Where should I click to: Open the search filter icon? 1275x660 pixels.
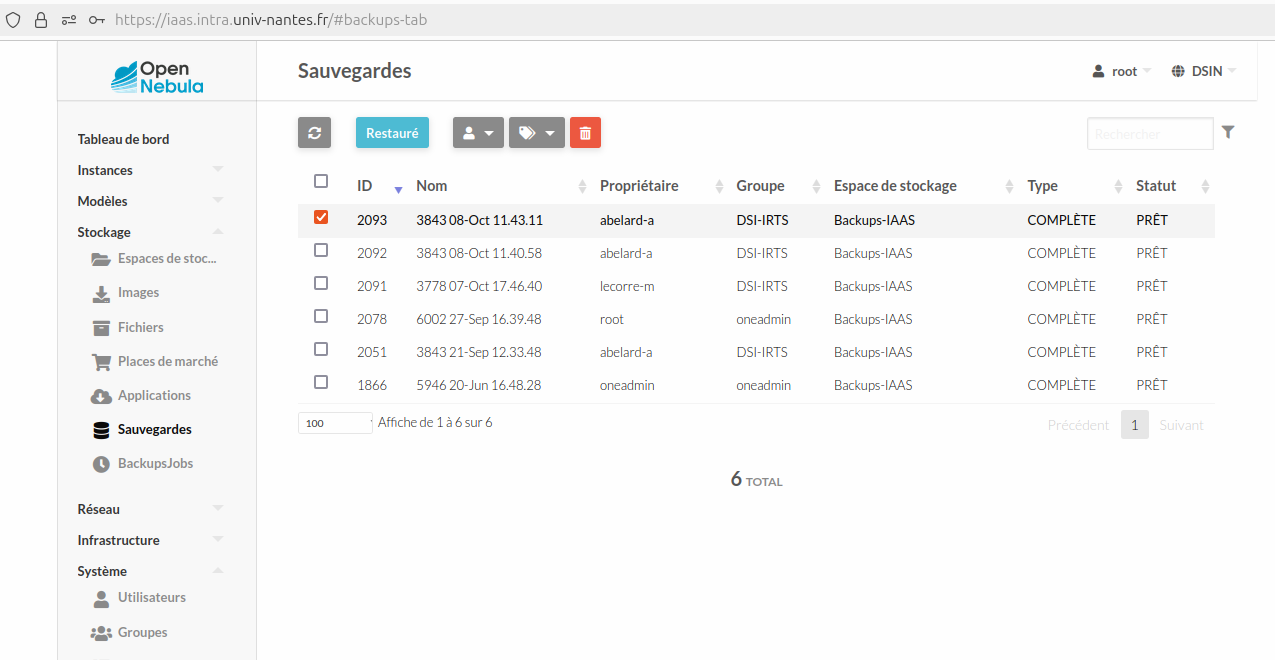[1228, 131]
